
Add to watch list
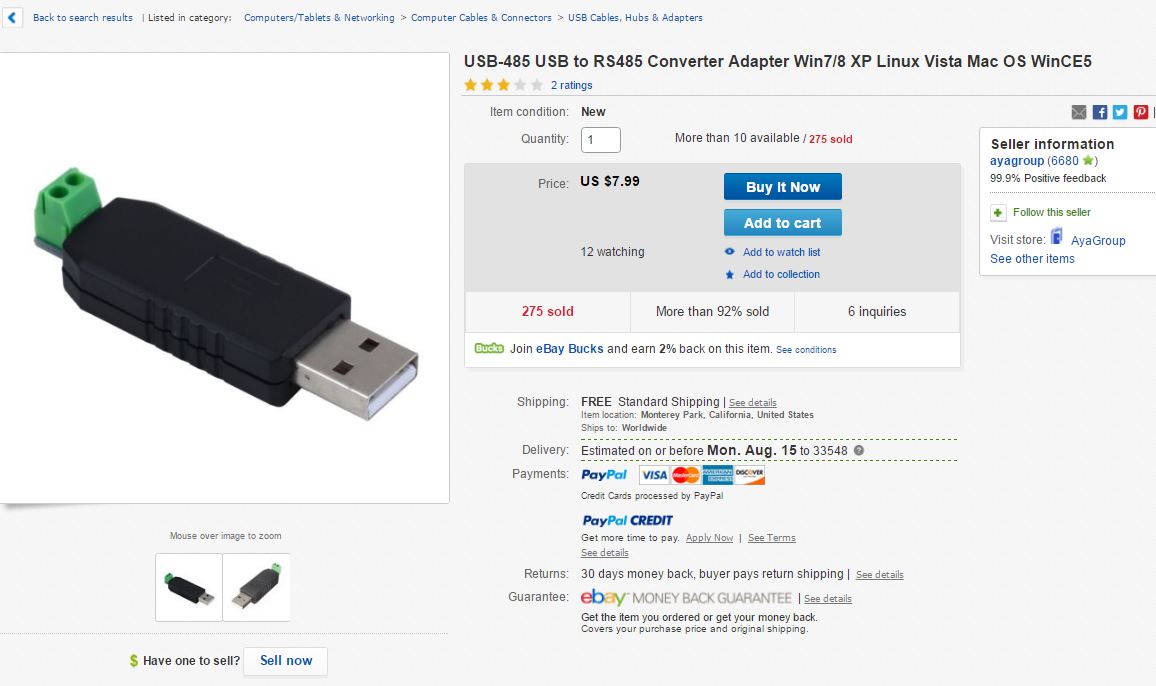coord(781,252)
